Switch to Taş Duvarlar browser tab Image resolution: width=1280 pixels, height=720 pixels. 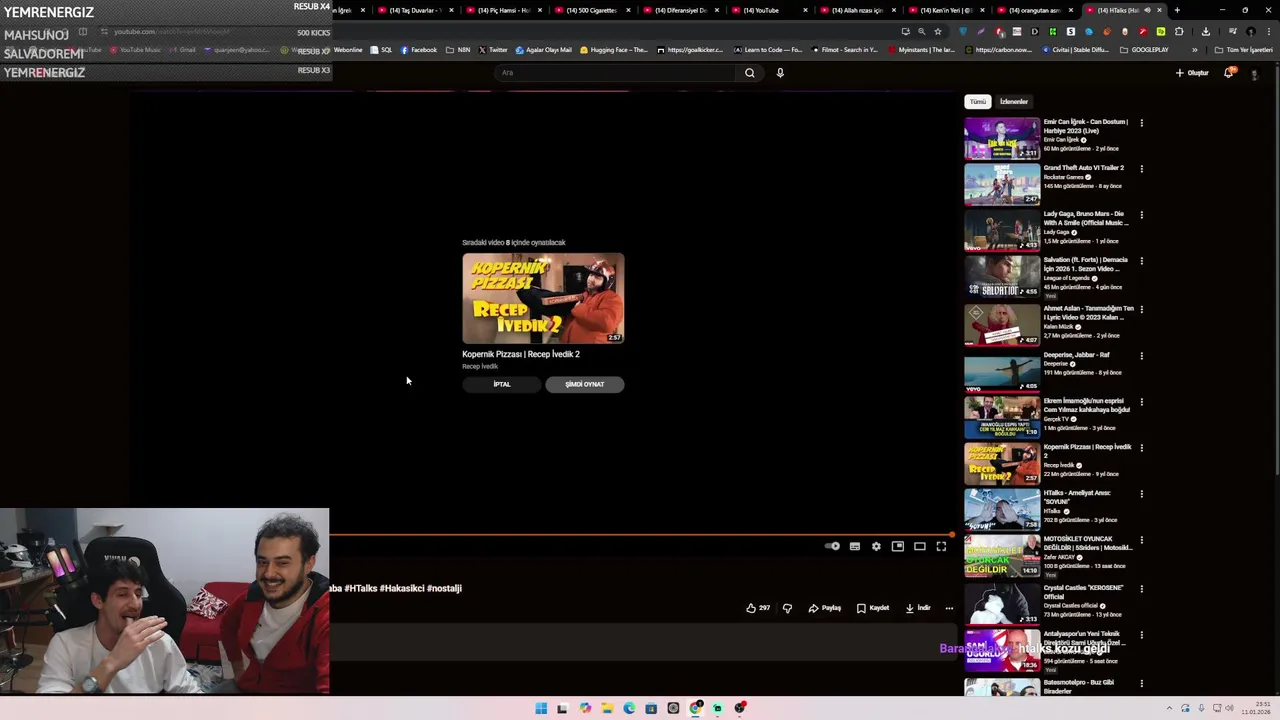coord(414,10)
